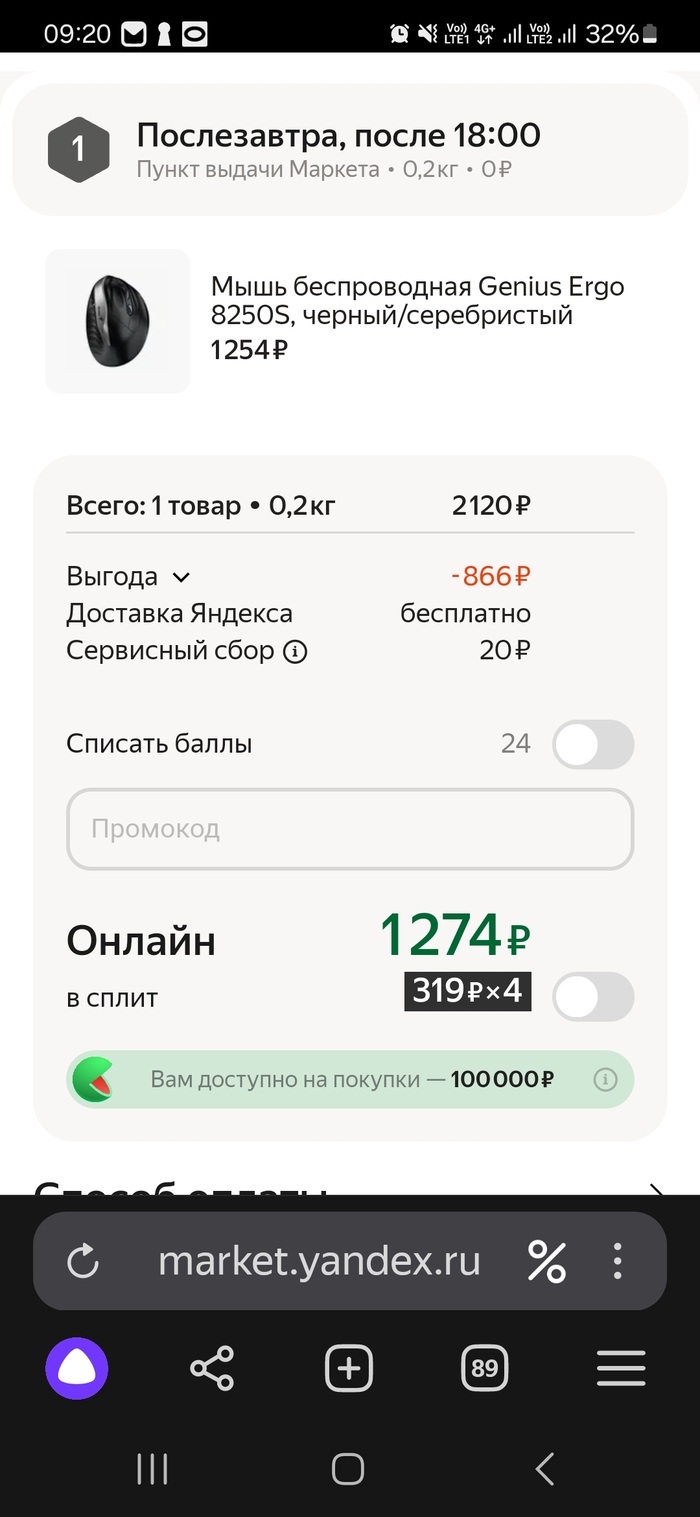Enable the Списать баллы switch
The width and height of the screenshot is (700, 1517).
(x=593, y=745)
